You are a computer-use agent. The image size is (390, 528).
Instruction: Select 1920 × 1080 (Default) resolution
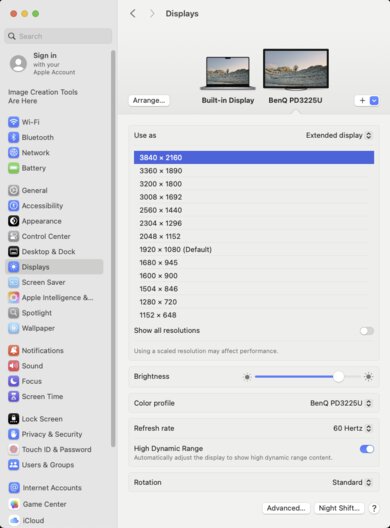click(254, 250)
